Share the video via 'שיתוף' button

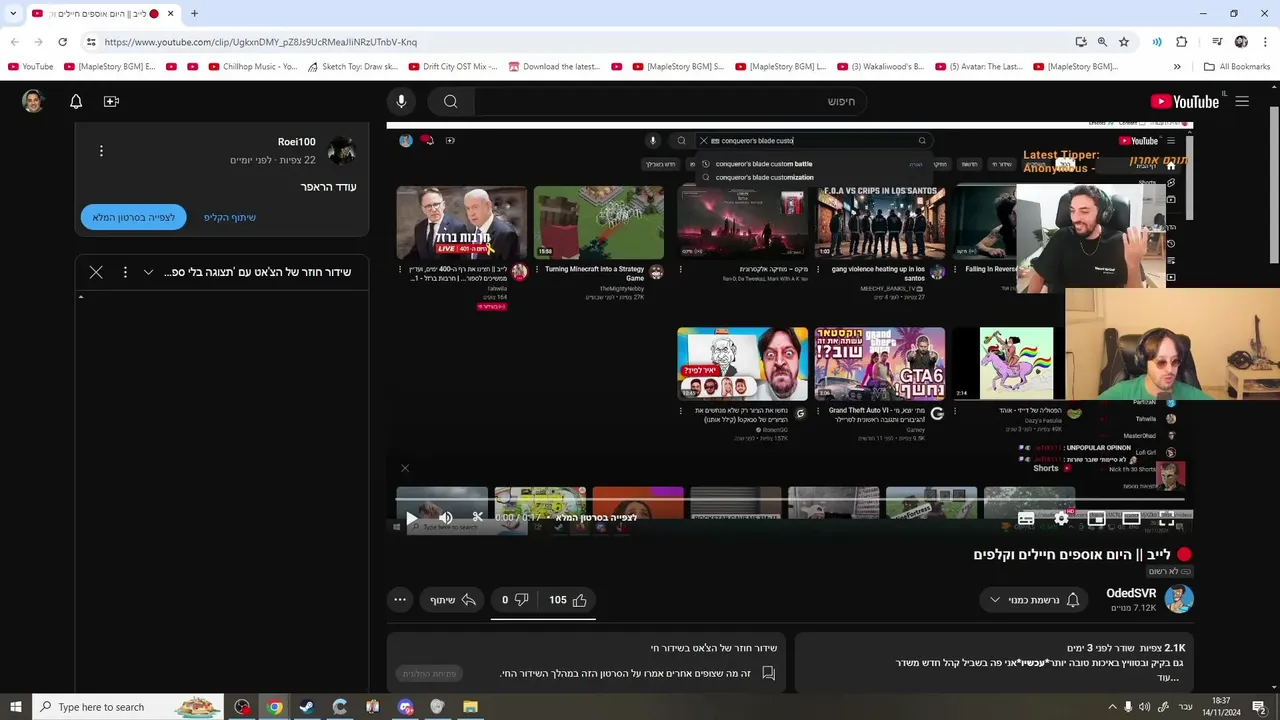click(x=453, y=600)
